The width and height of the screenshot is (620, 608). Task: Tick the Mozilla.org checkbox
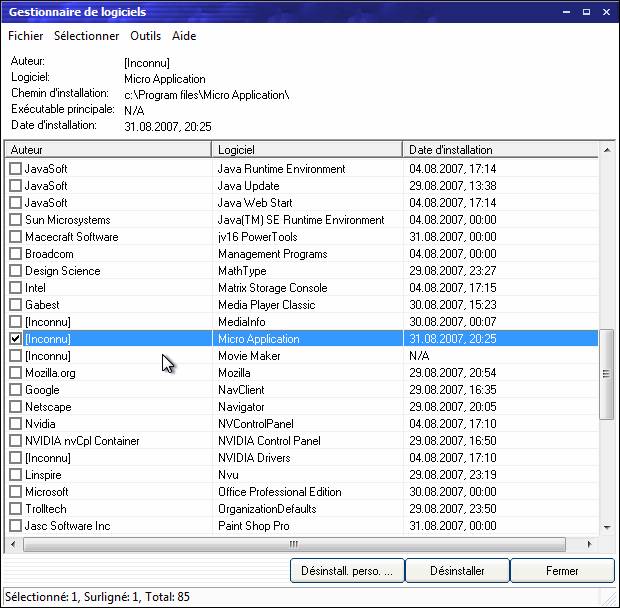click(15, 373)
